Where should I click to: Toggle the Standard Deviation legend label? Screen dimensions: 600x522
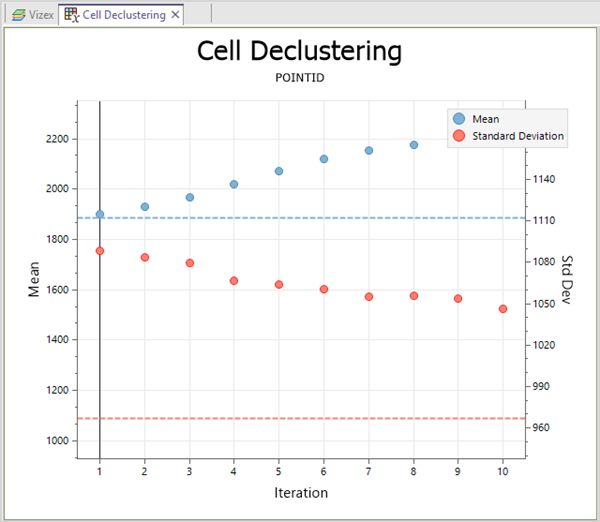pyautogui.click(x=518, y=136)
